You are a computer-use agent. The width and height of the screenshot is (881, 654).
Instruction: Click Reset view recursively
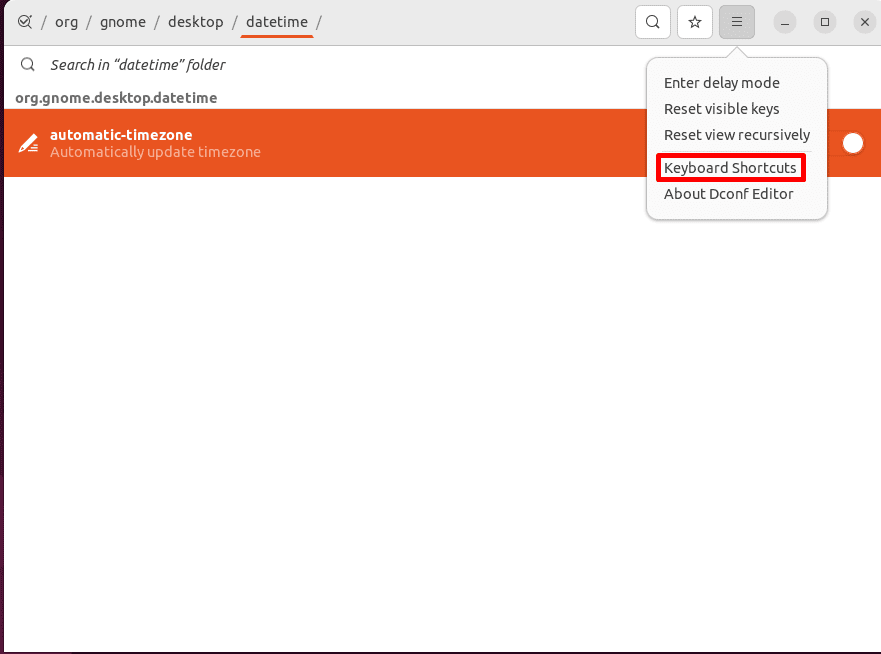click(736, 134)
